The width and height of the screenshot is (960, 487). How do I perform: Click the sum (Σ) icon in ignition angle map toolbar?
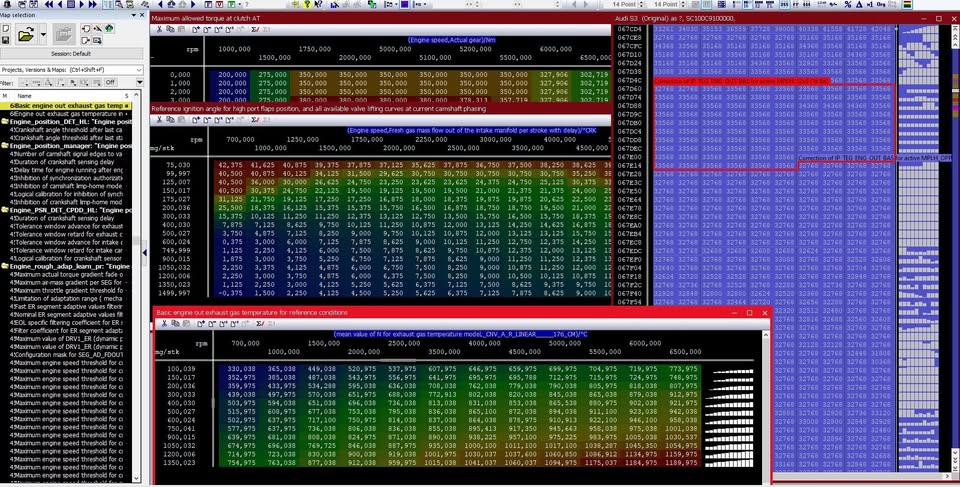(253, 119)
